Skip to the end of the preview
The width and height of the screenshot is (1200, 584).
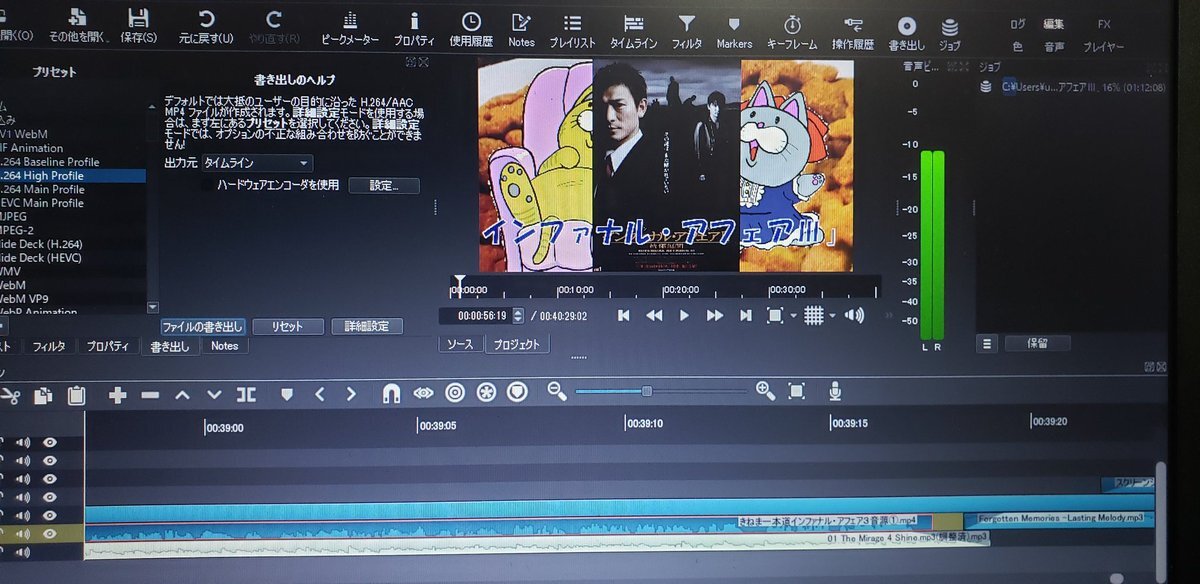745,315
